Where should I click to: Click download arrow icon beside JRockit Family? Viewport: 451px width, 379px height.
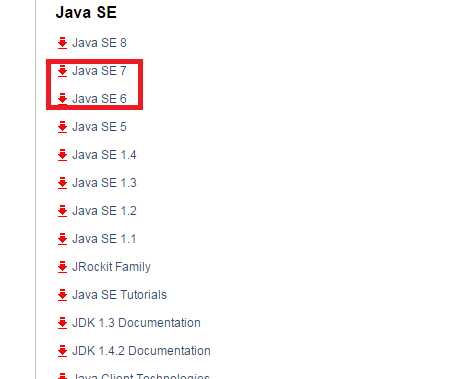pos(62,267)
